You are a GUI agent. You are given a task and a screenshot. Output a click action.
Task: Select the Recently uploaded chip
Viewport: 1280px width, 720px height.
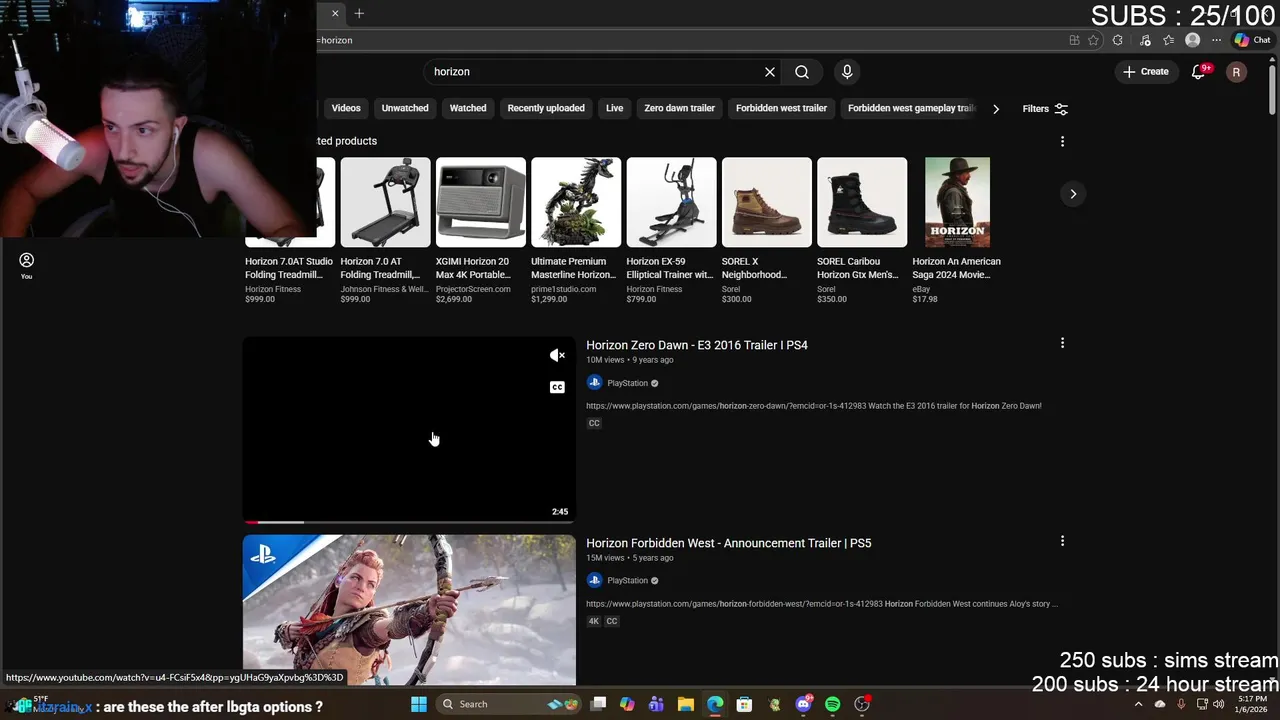click(x=546, y=108)
